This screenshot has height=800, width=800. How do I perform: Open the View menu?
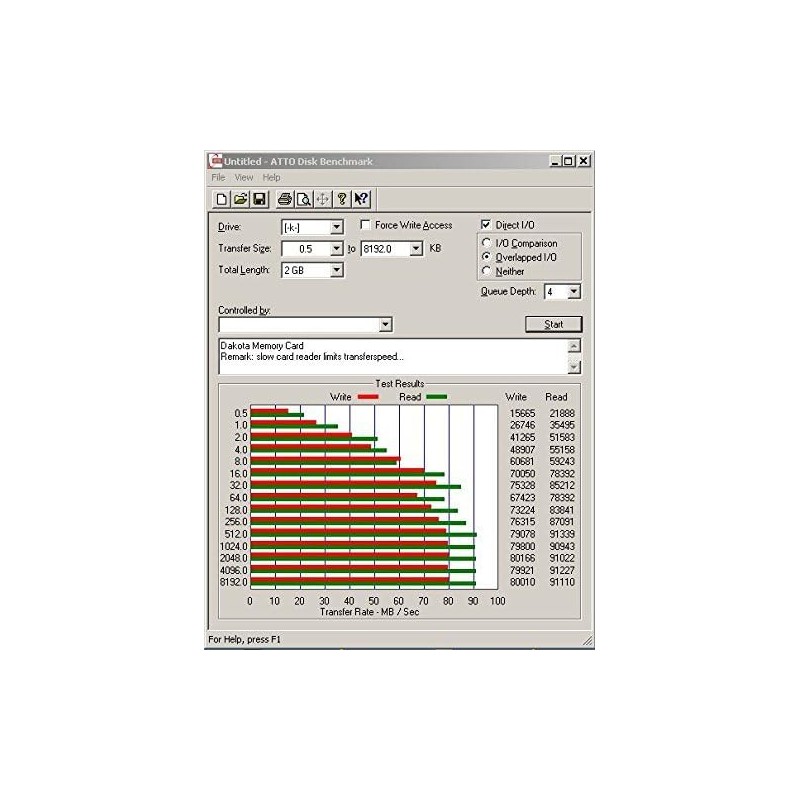tap(243, 177)
